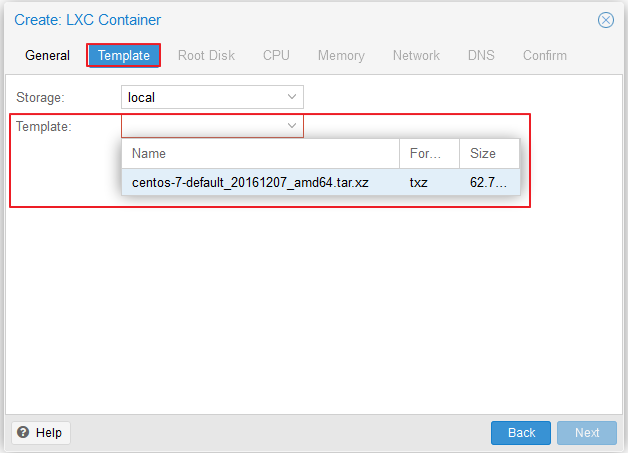Select the Template tab
Viewport: 628px width, 453px height.
pyautogui.click(x=124, y=55)
